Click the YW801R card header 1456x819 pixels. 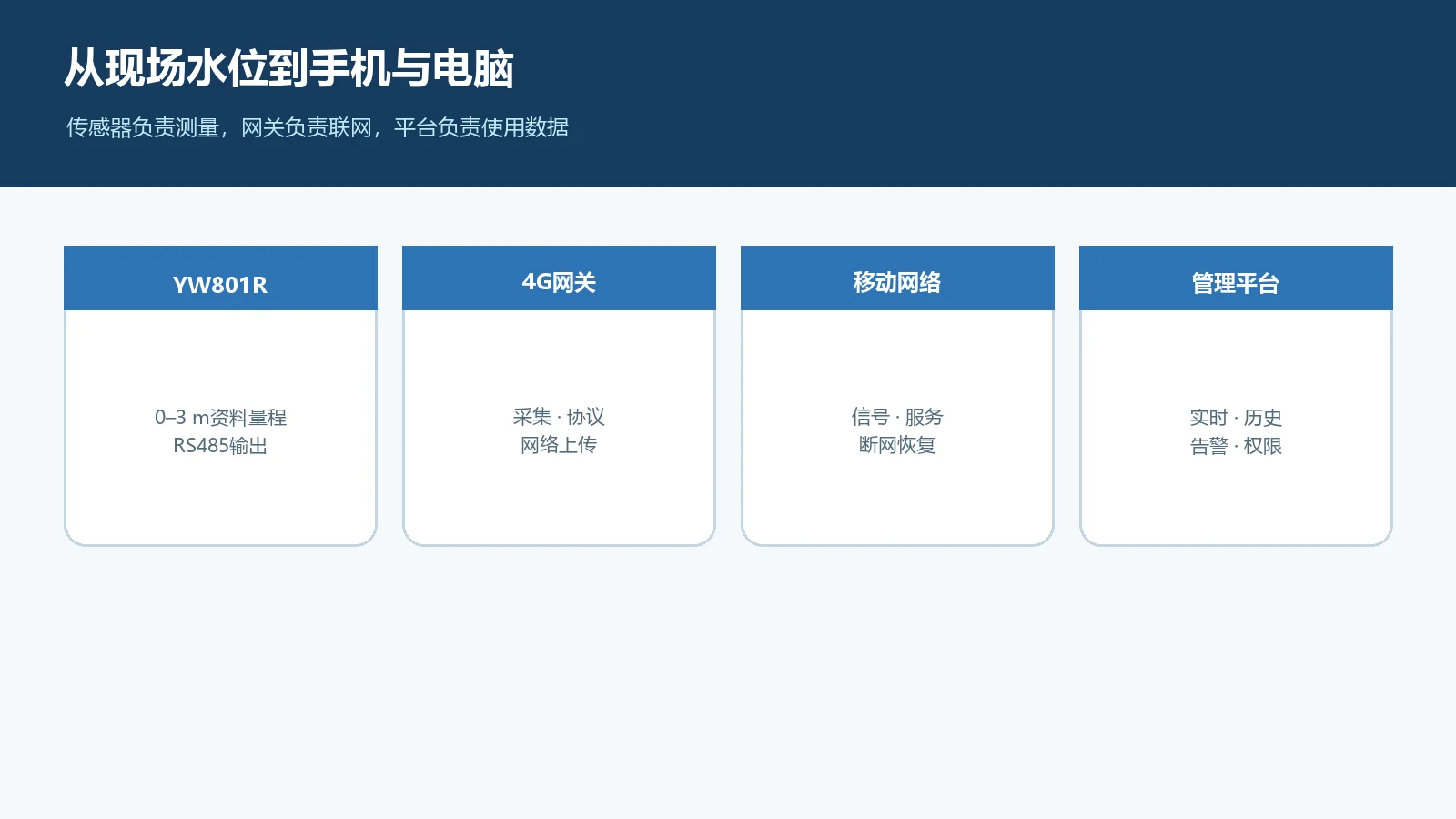click(x=220, y=278)
